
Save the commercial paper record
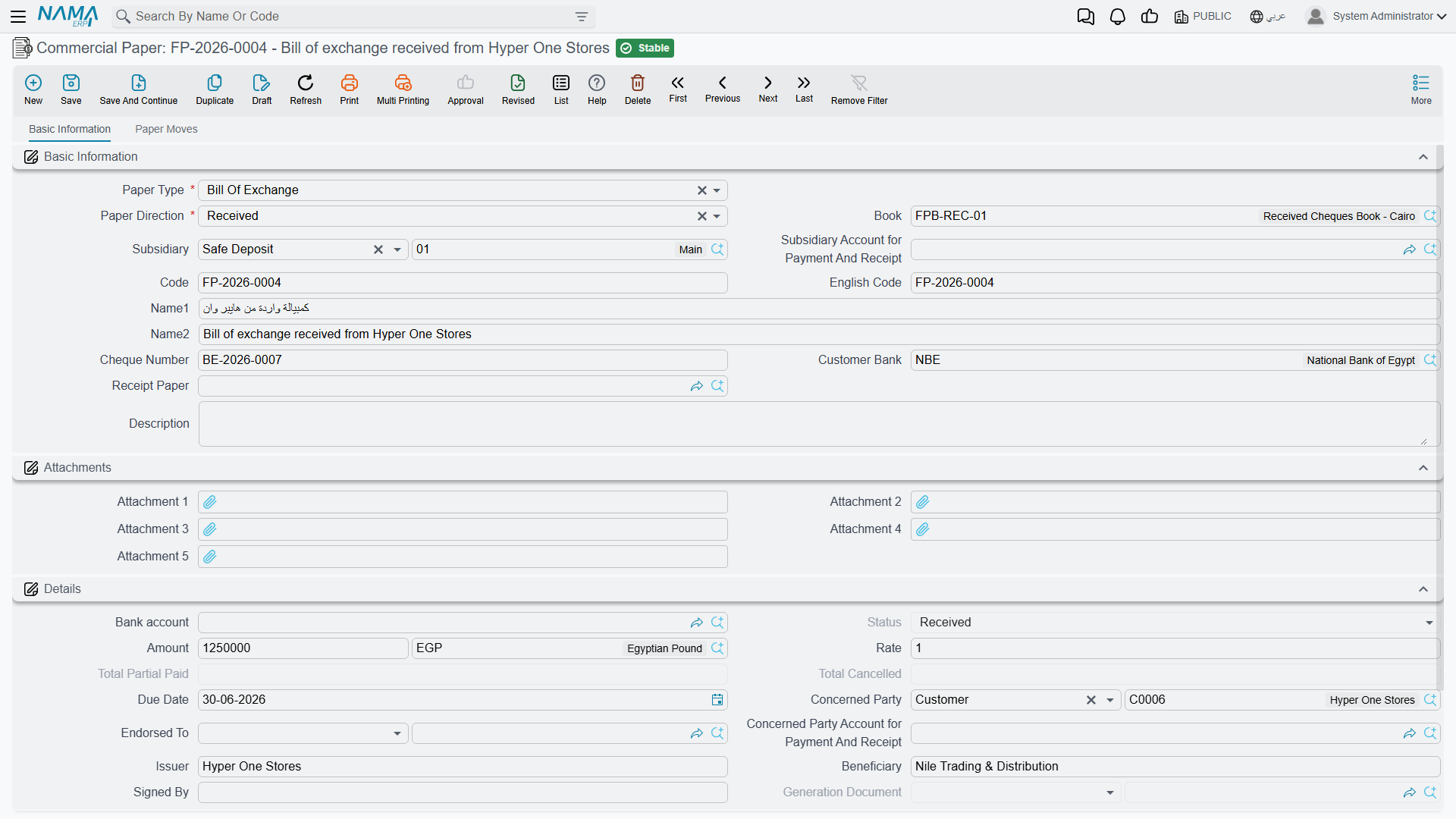point(71,89)
